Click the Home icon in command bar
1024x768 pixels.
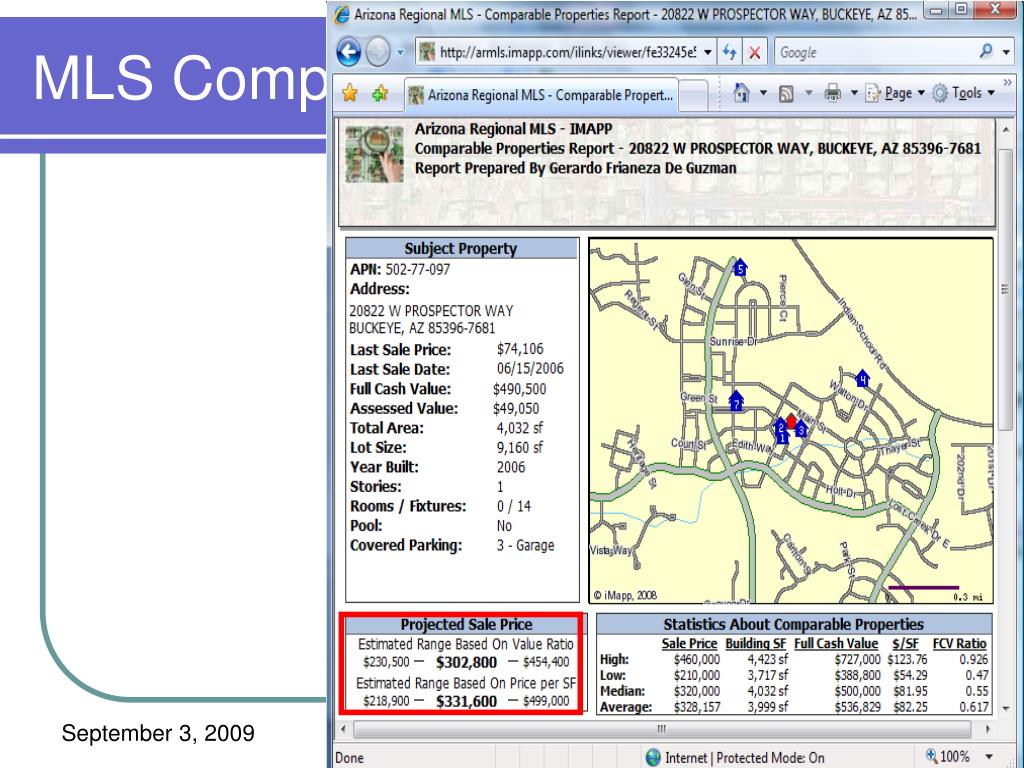[743, 95]
